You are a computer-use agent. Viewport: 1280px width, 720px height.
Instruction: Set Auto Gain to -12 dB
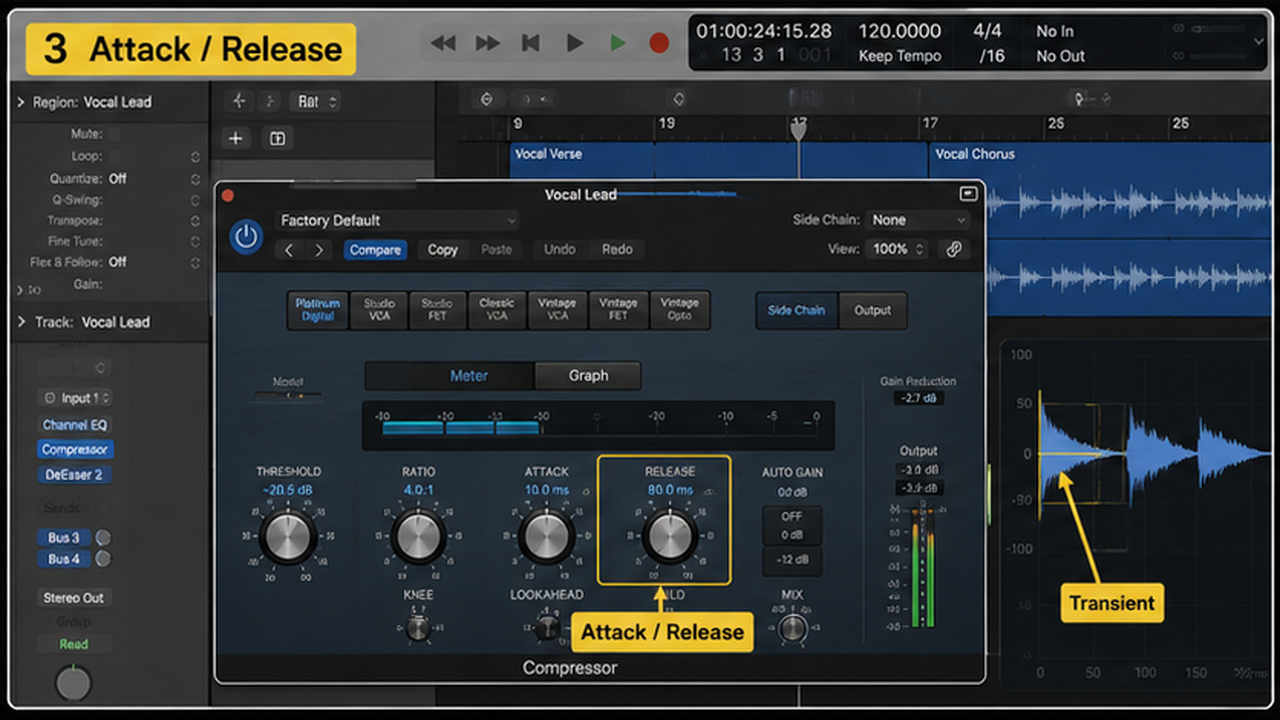(x=792, y=559)
